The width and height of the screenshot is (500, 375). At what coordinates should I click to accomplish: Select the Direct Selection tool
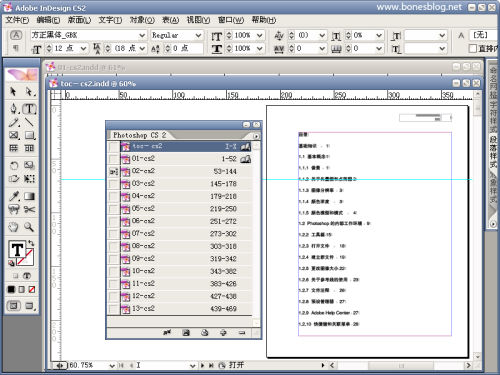point(29,91)
